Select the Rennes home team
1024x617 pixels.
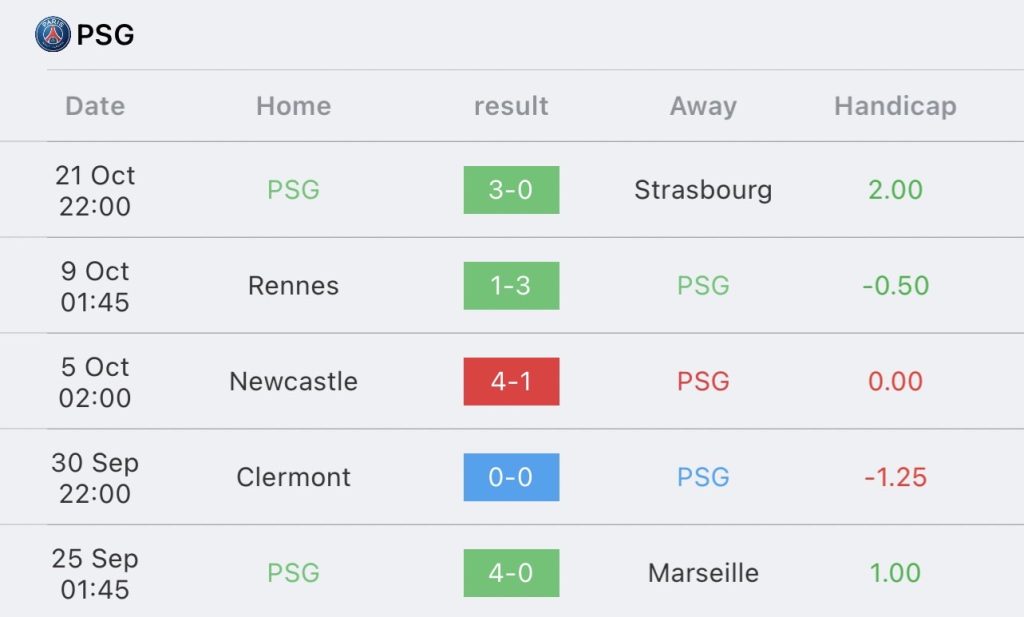click(x=294, y=285)
